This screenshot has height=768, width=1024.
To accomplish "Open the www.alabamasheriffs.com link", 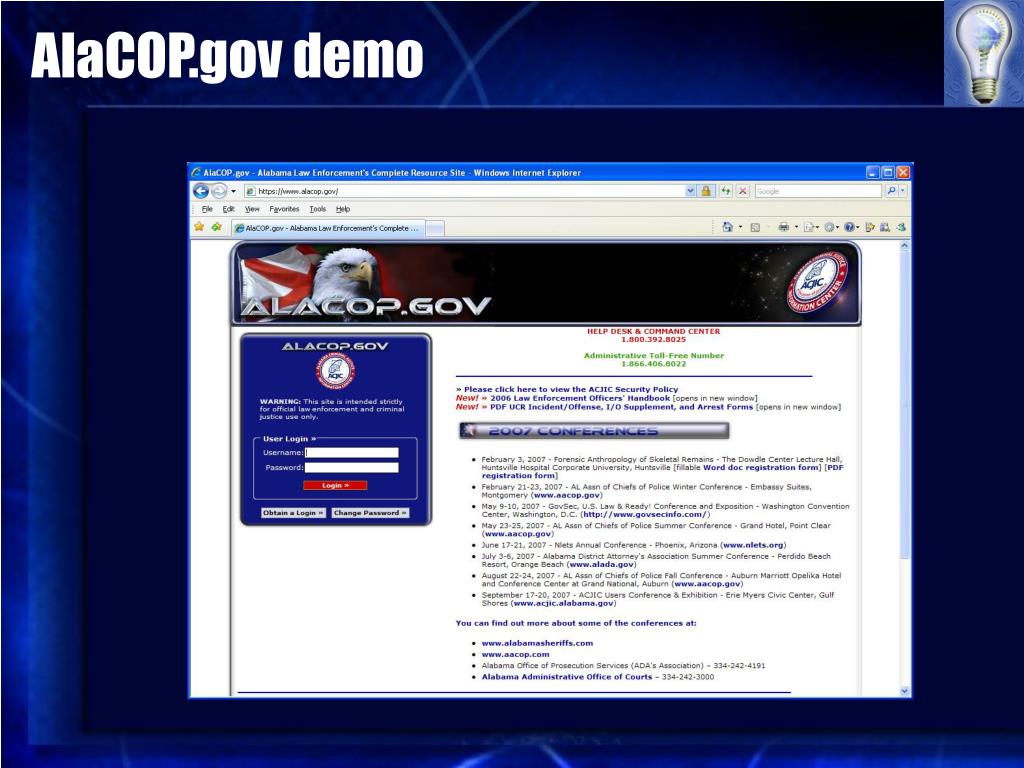I will [537, 643].
